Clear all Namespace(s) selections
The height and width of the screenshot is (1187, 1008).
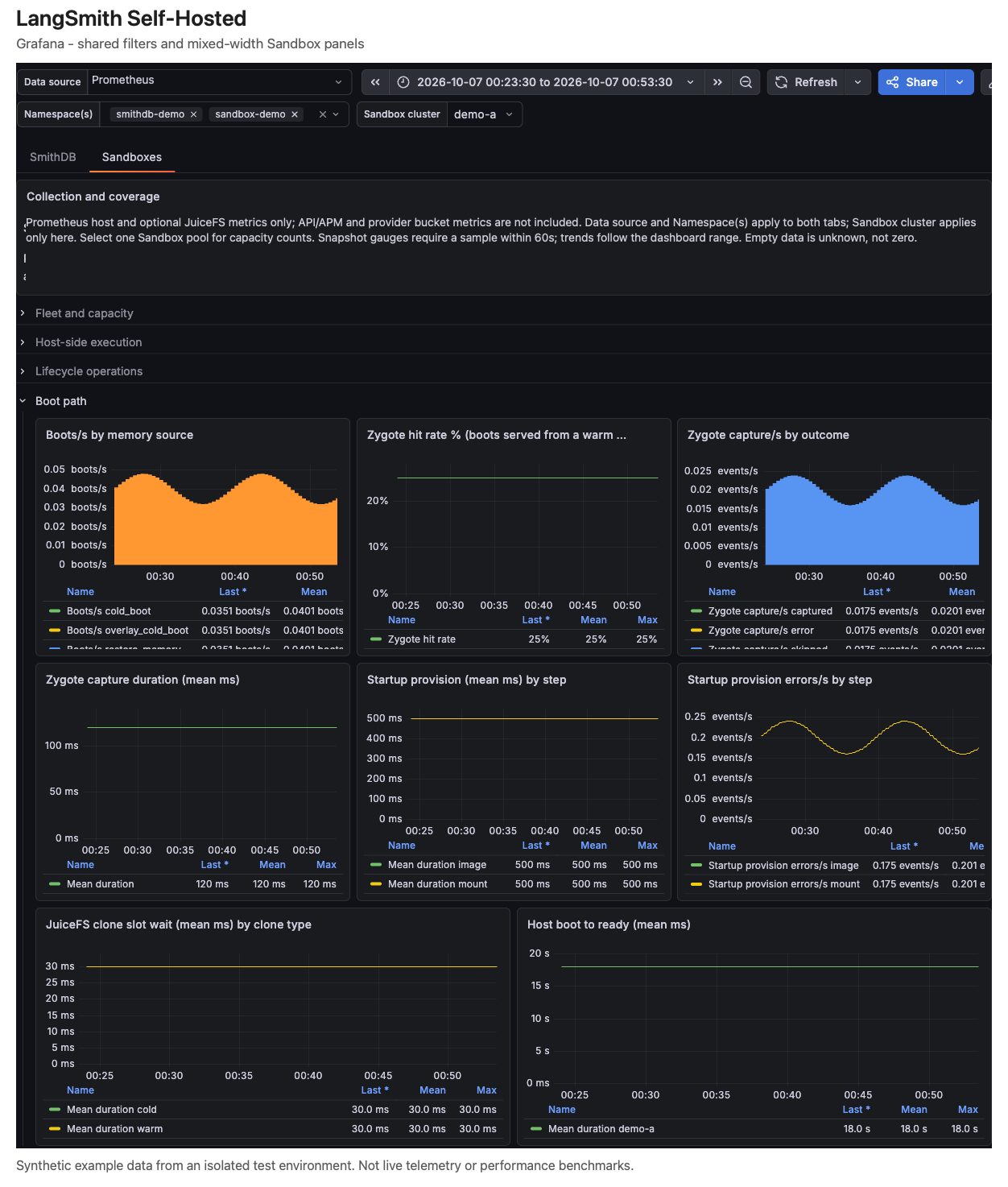click(x=322, y=114)
